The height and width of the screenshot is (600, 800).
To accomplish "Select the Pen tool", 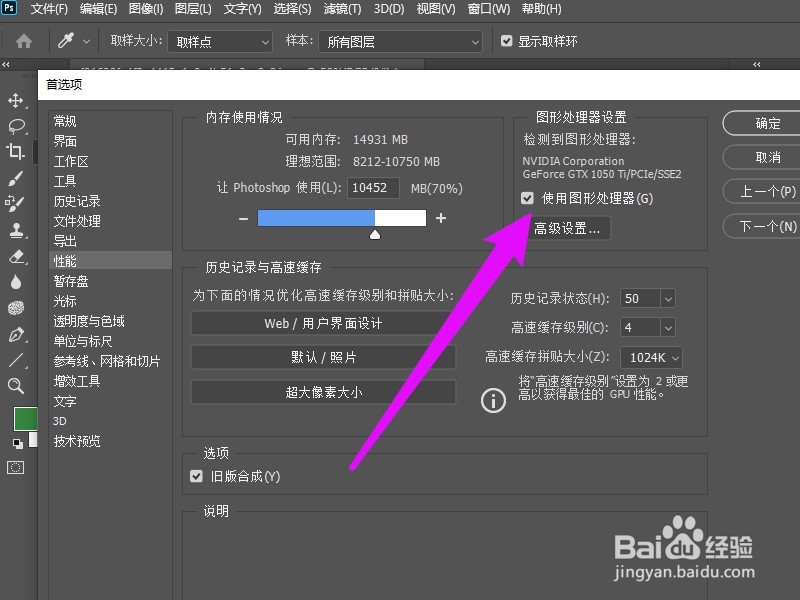I will (x=16, y=334).
